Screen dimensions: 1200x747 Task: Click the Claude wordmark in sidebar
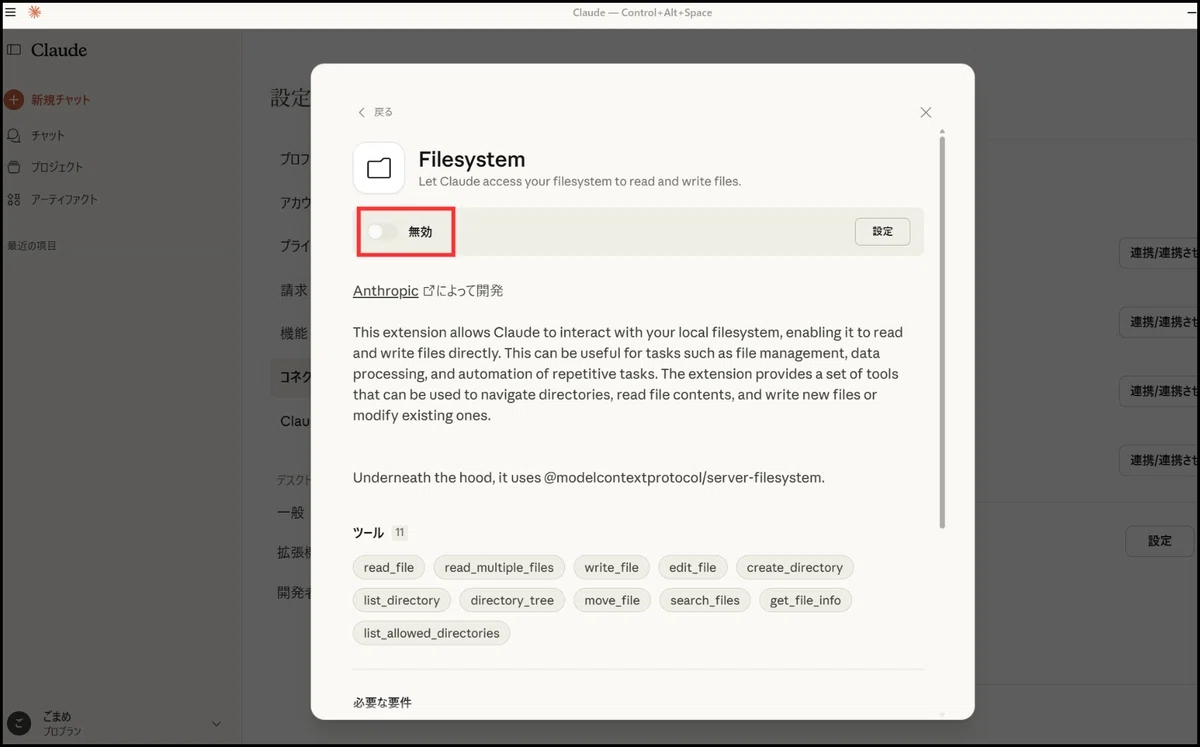[59, 50]
